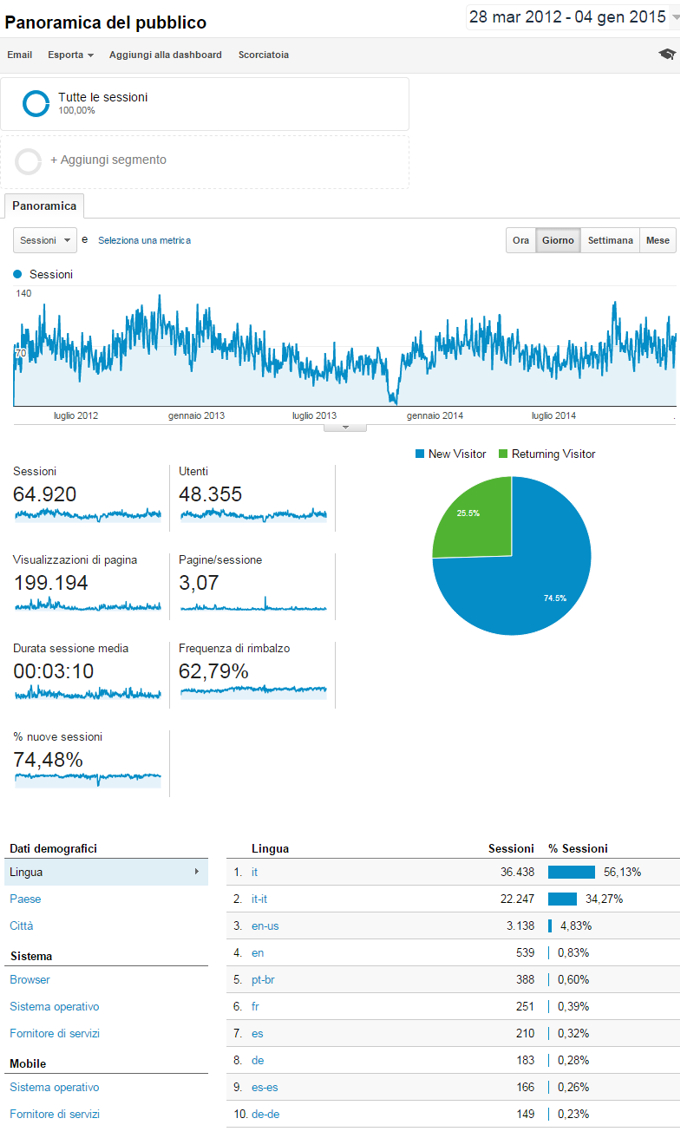This screenshot has height=1132, width=680.
Task: Click the blue Sessioni legend dot
Action: [18, 274]
